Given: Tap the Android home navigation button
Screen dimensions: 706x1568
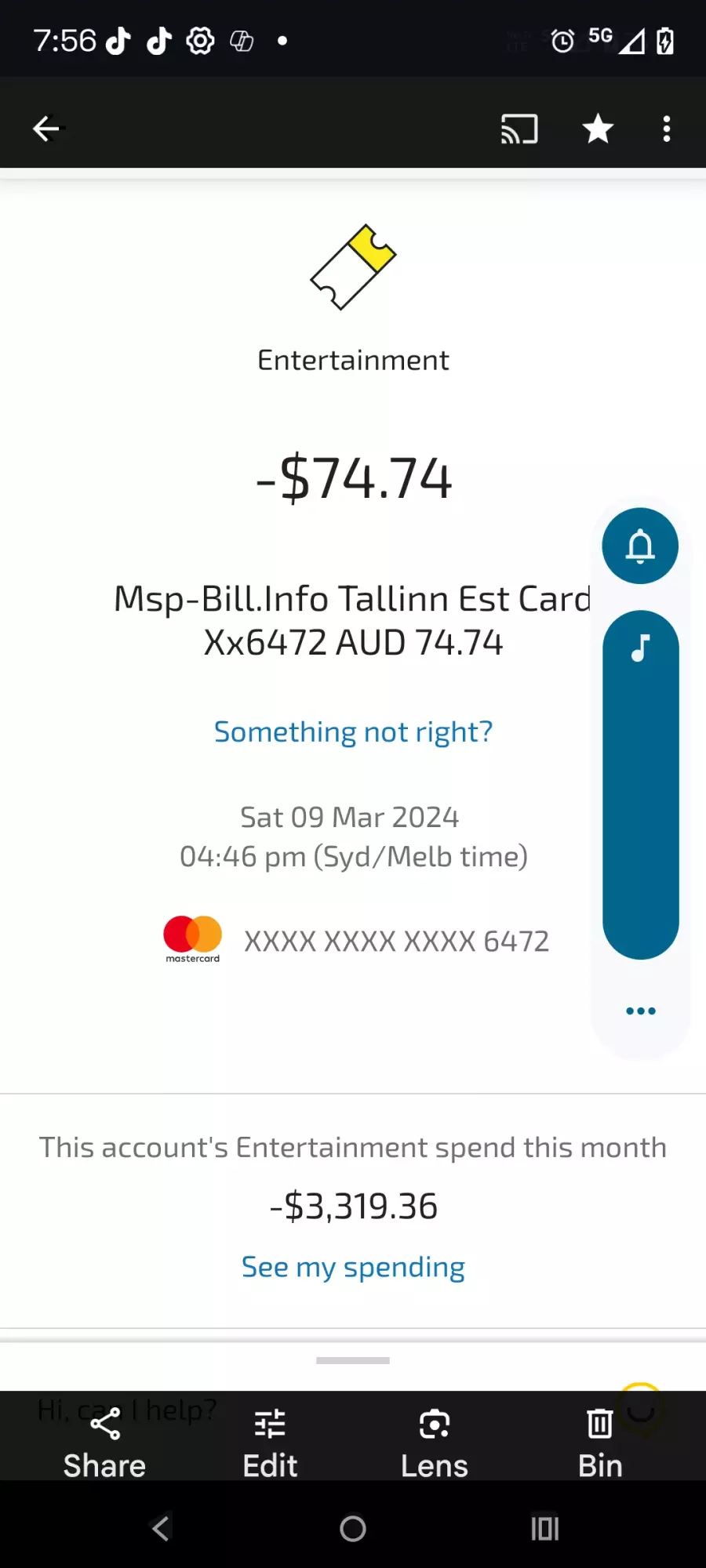Looking at the screenshot, I should 353,1528.
